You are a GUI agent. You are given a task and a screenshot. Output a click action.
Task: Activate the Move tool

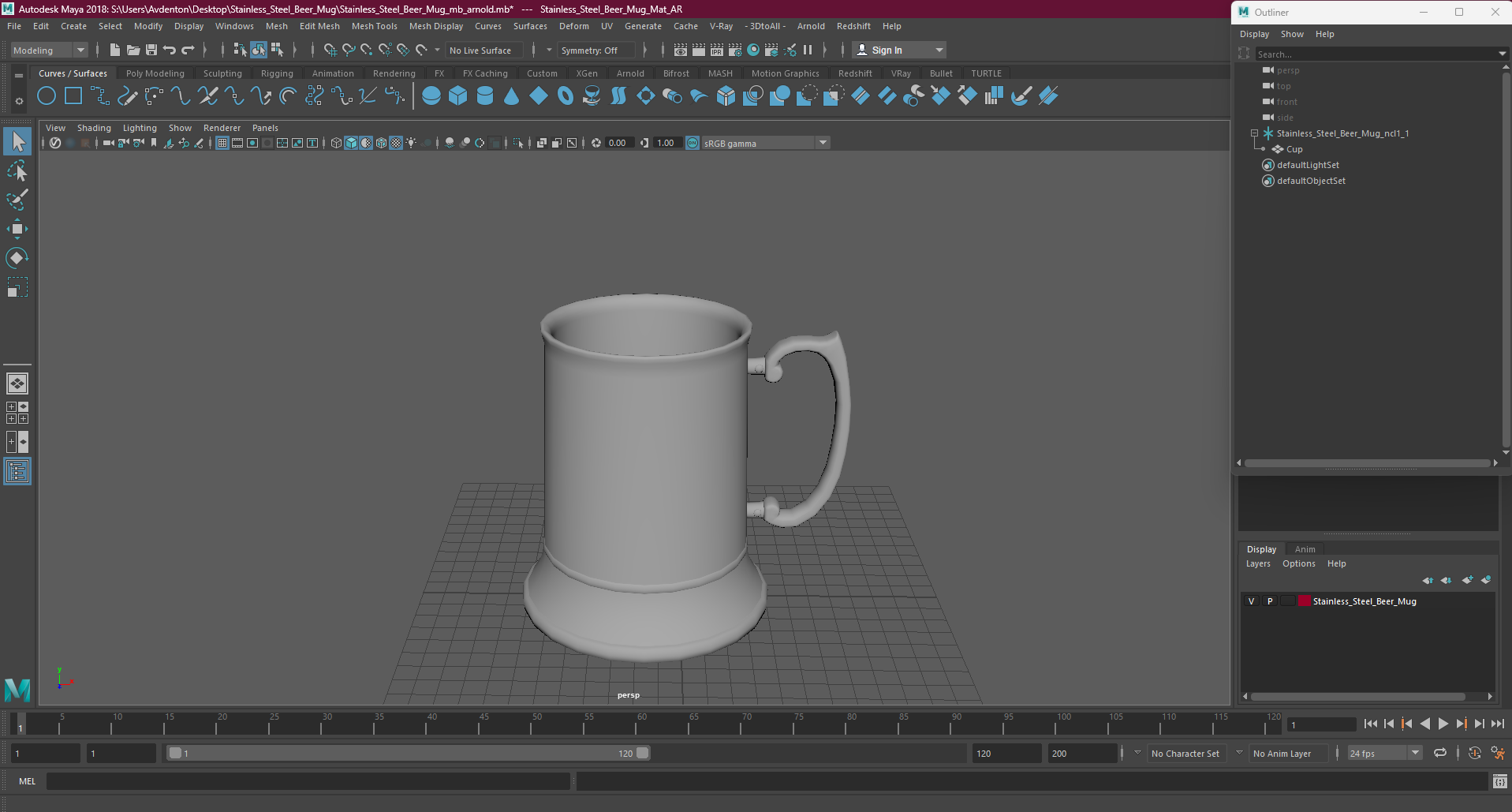coord(17,229)
